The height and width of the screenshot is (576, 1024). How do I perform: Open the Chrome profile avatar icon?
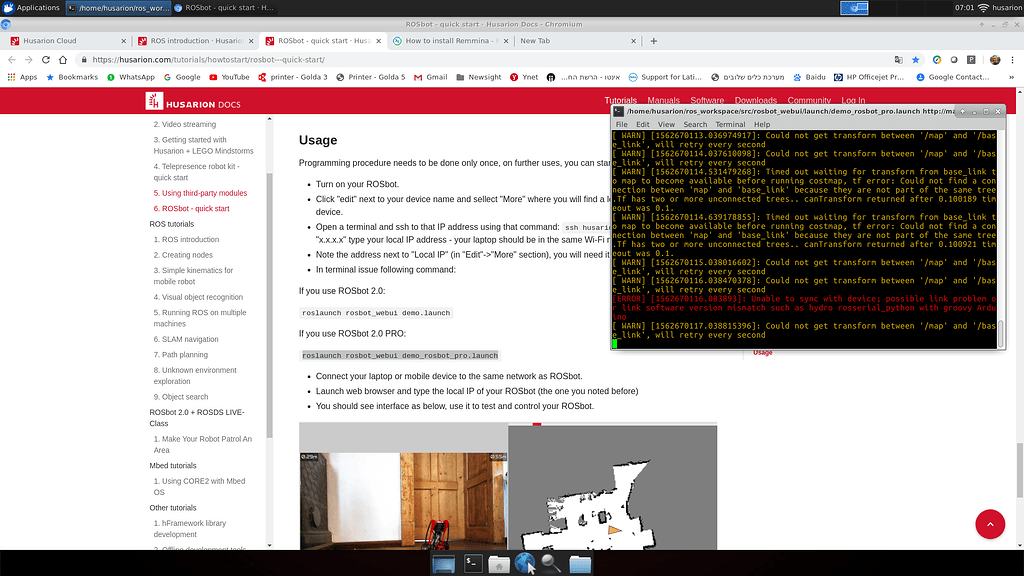click(994, 59)
